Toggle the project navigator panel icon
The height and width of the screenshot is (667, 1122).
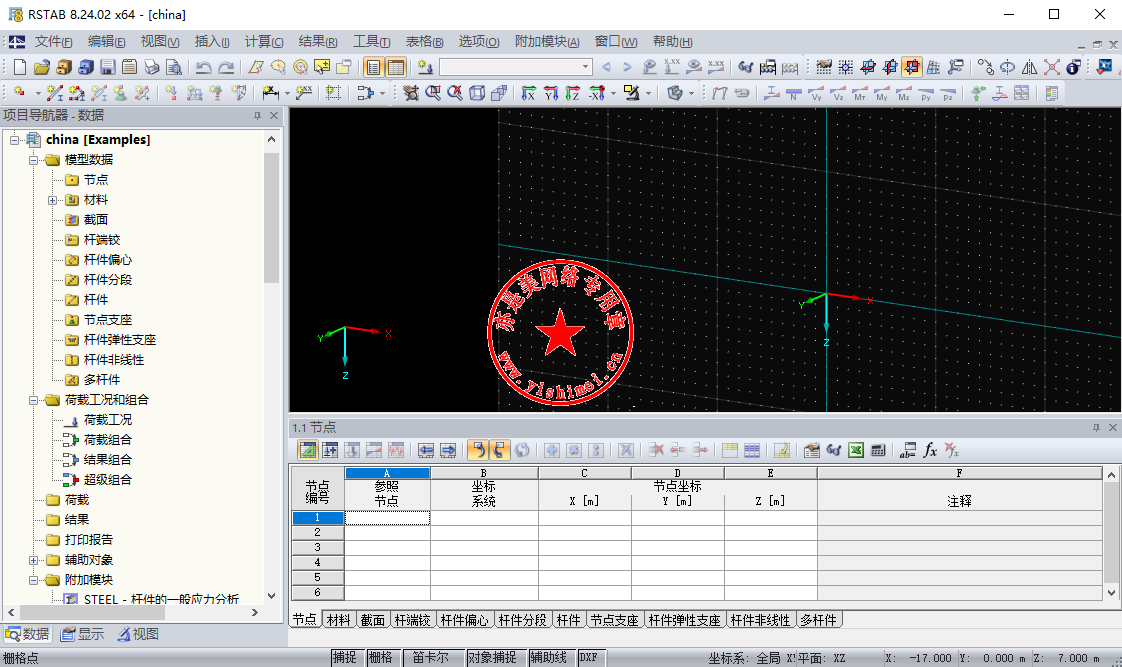[x=374, y=67]
